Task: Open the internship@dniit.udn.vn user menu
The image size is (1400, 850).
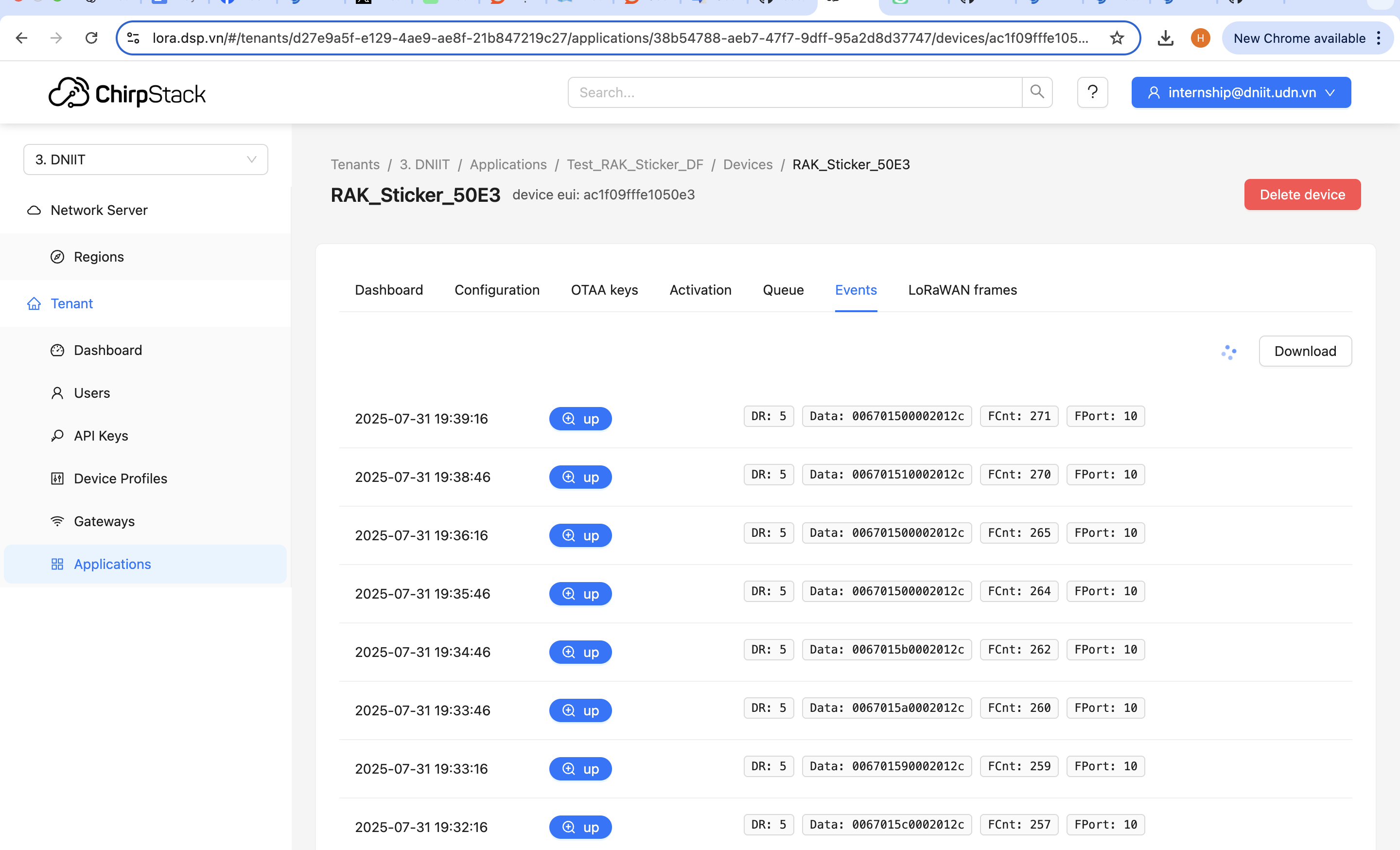Action: (1241, 92)
